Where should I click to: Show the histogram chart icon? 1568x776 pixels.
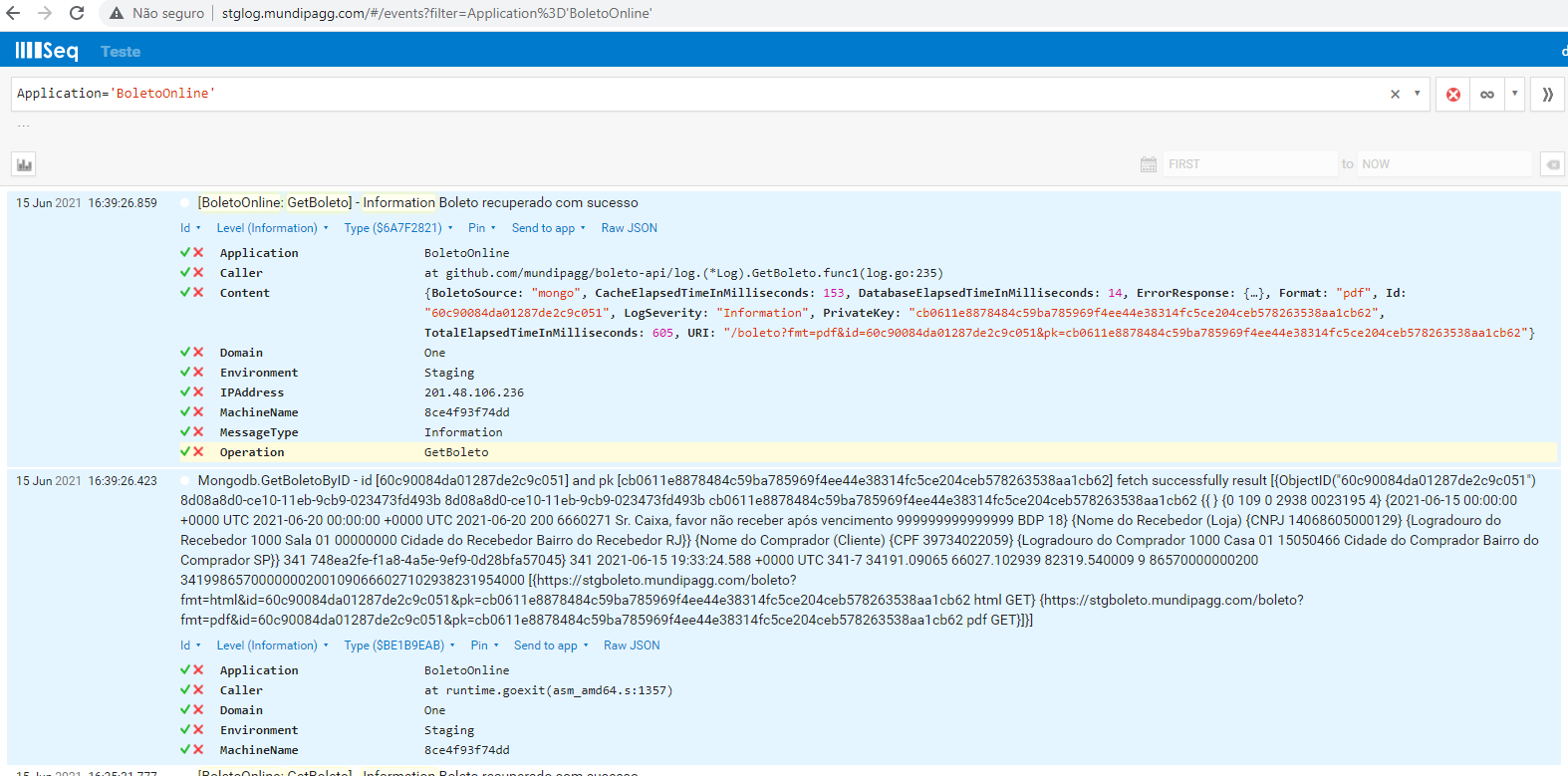click(24, 164)
